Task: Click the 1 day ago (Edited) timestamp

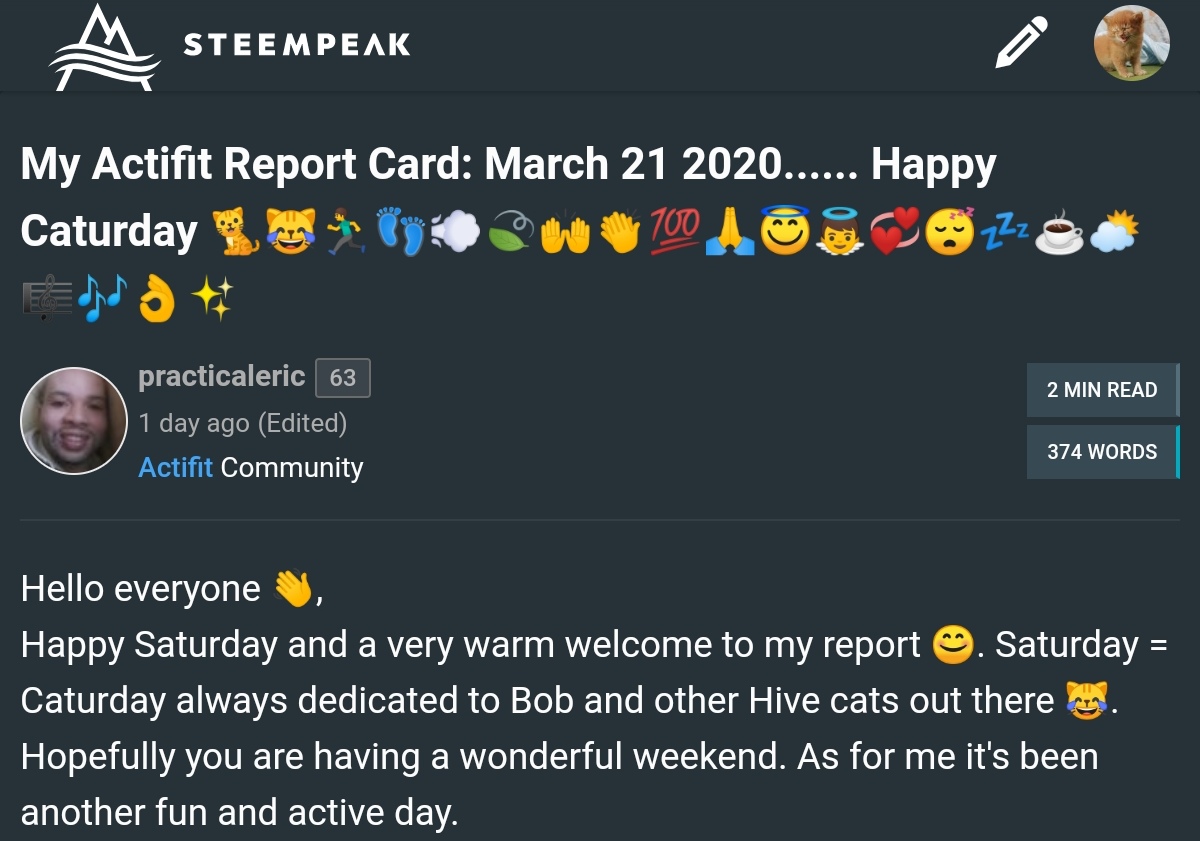Action: tap(242, 423)
